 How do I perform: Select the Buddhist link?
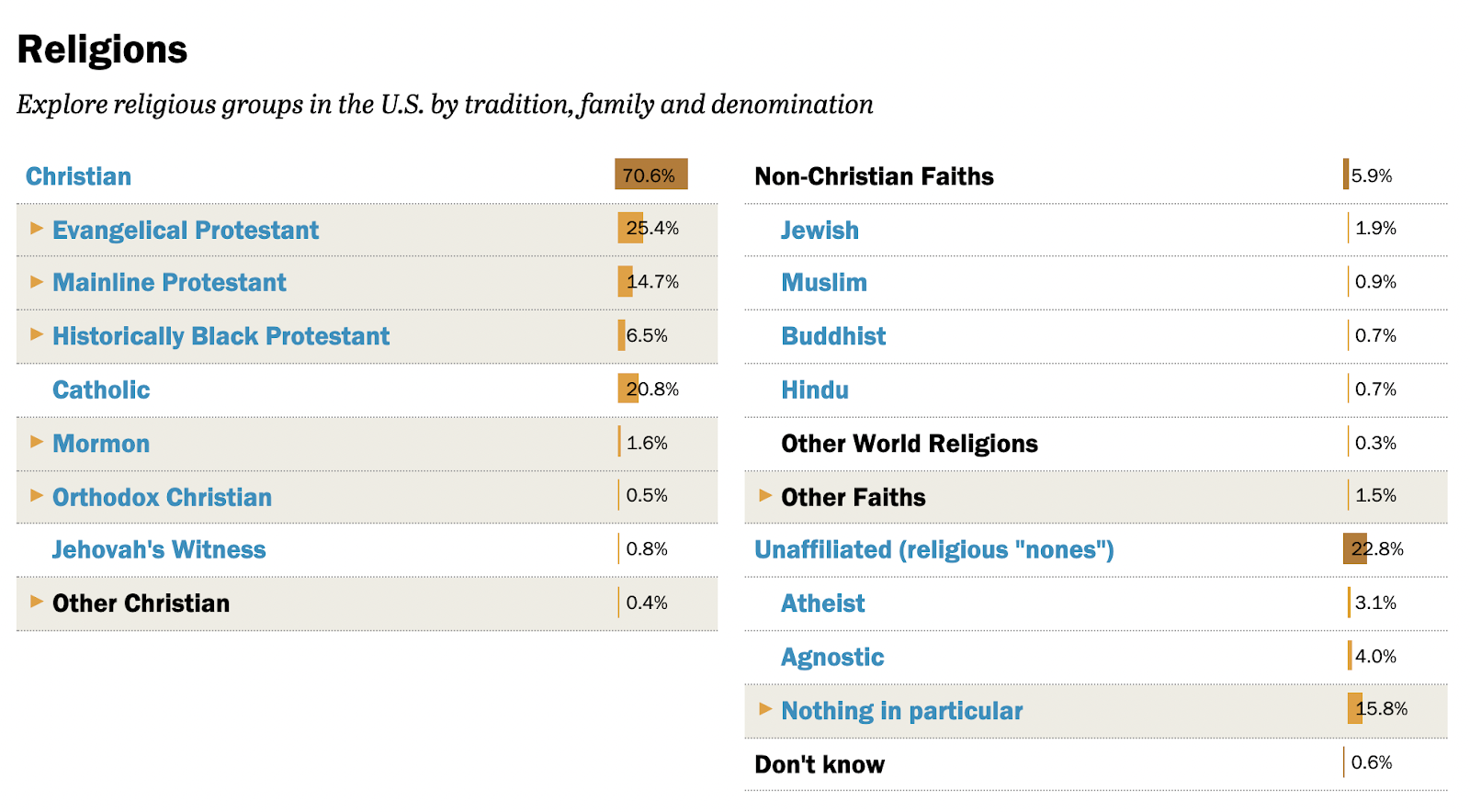(x=833, y=336)
